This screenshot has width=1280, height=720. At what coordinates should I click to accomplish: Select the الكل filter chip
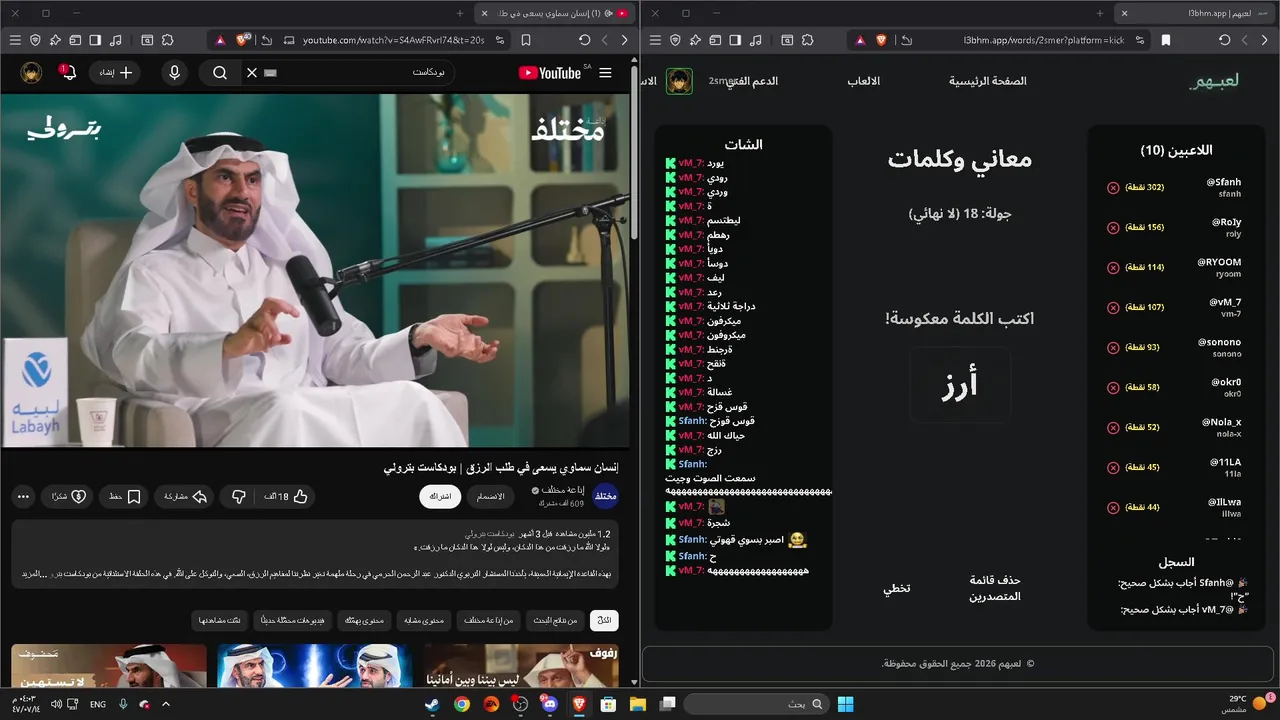604,620
